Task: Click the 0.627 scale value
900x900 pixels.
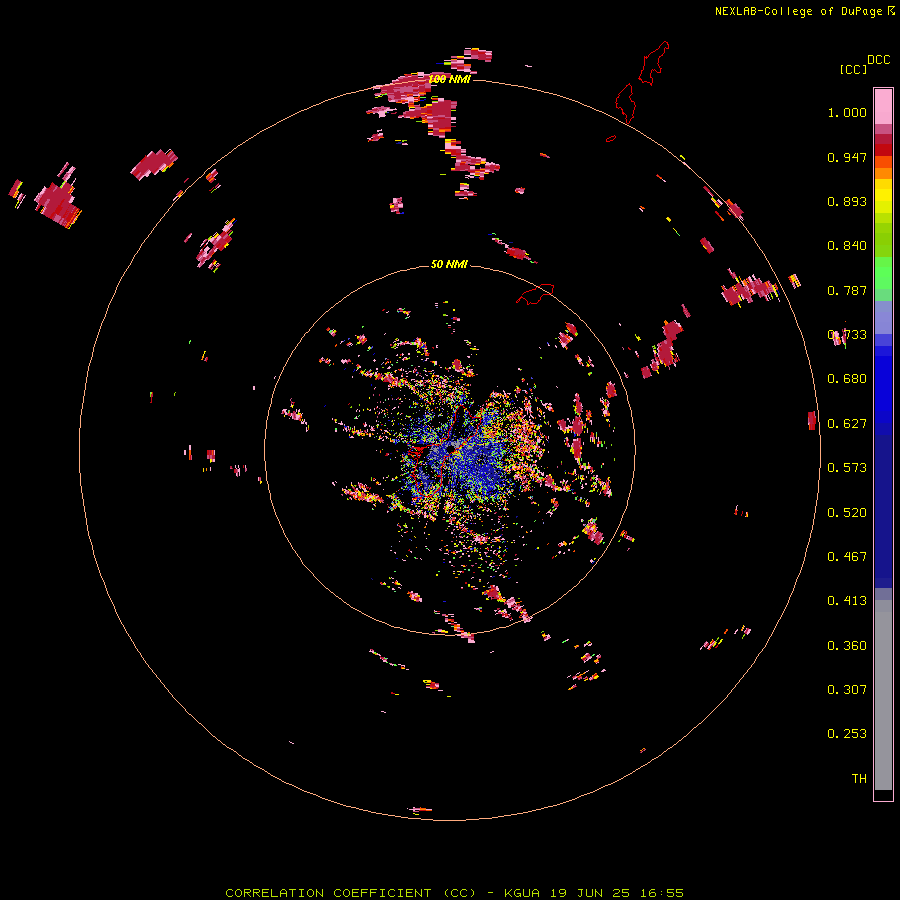Action: [x=847, y=424]
